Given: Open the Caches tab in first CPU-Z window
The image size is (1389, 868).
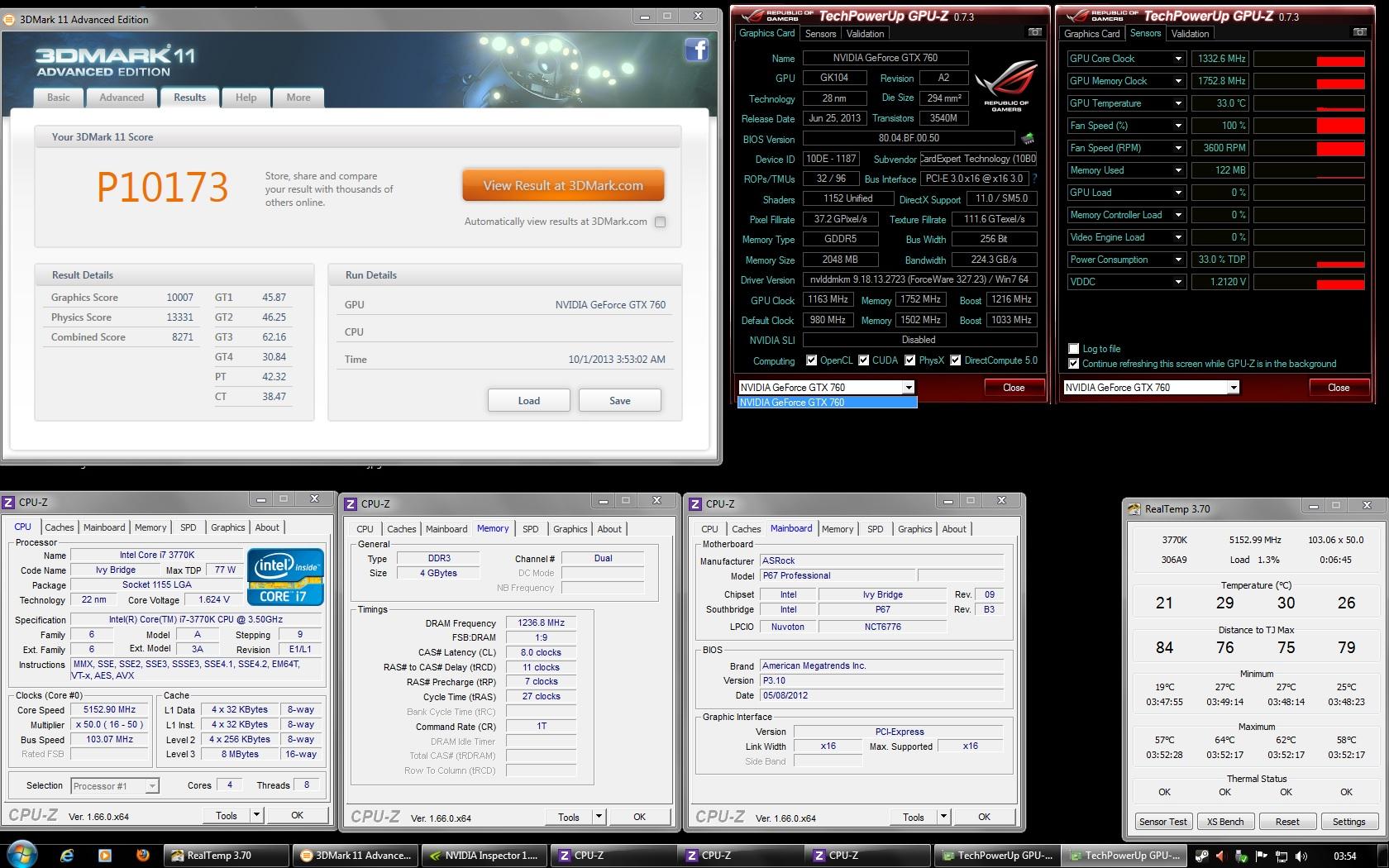Looking at the screenshot, I should (60, 527).
